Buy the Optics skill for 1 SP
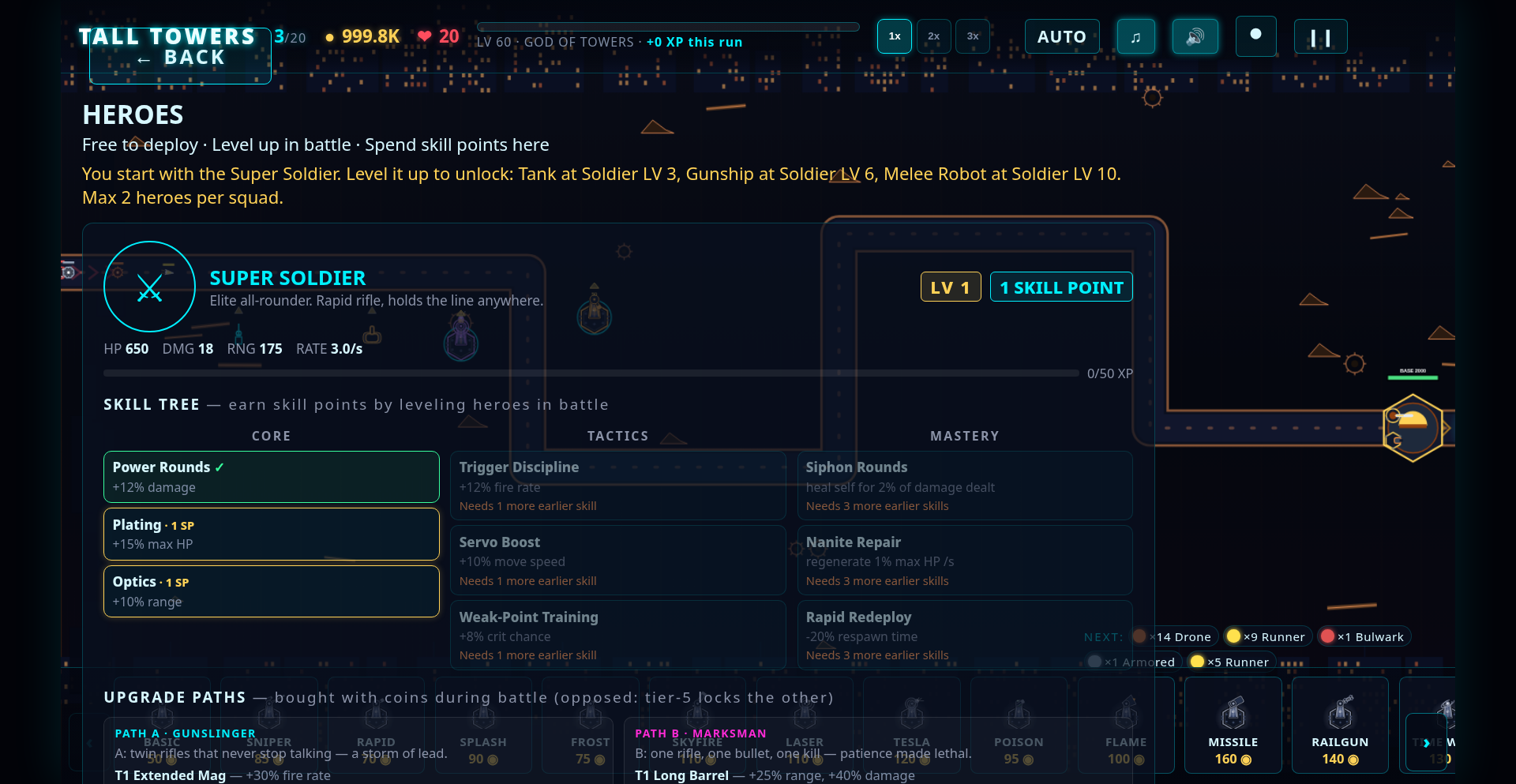This screenshot has width=1516, height=784. click(272, 591)
